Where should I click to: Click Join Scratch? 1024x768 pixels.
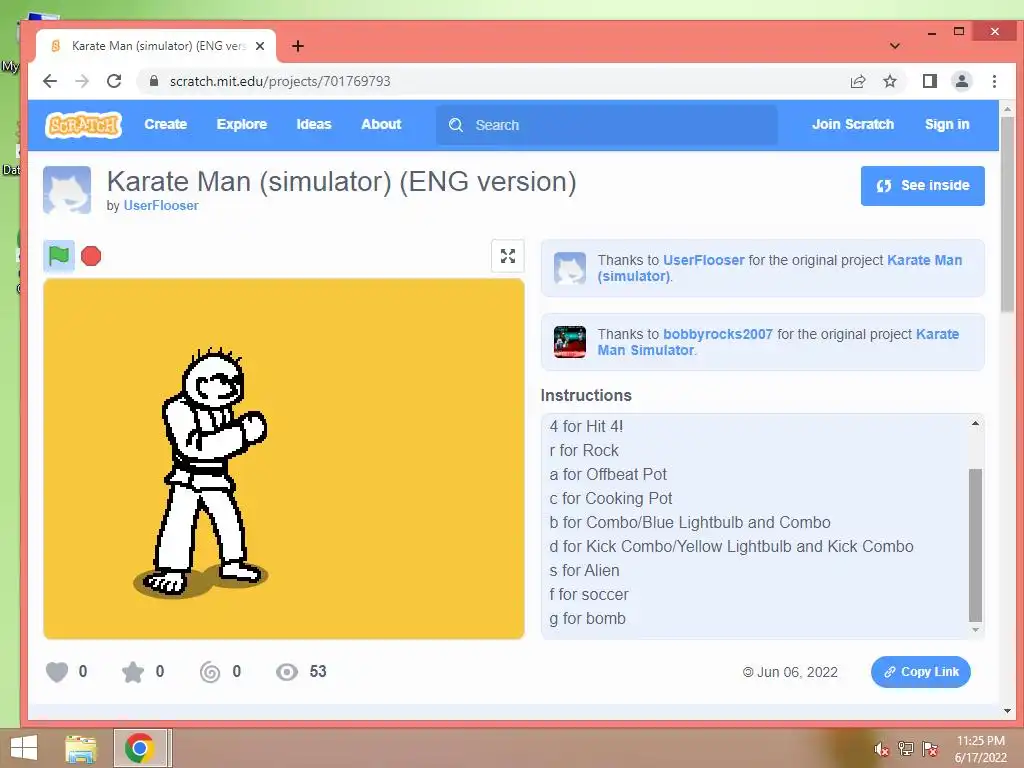[x=852, y=124]
